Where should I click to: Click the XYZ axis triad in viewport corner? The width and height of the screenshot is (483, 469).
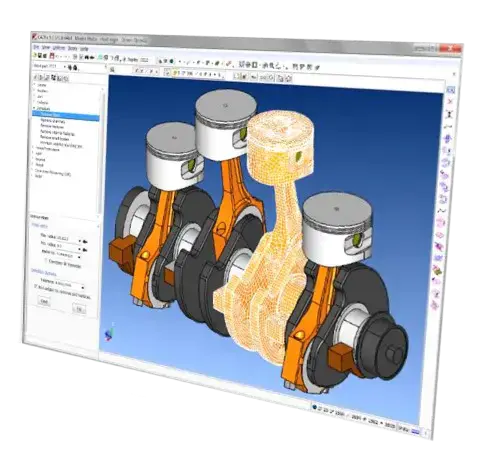pyautogui.click(x=109, y=334)
